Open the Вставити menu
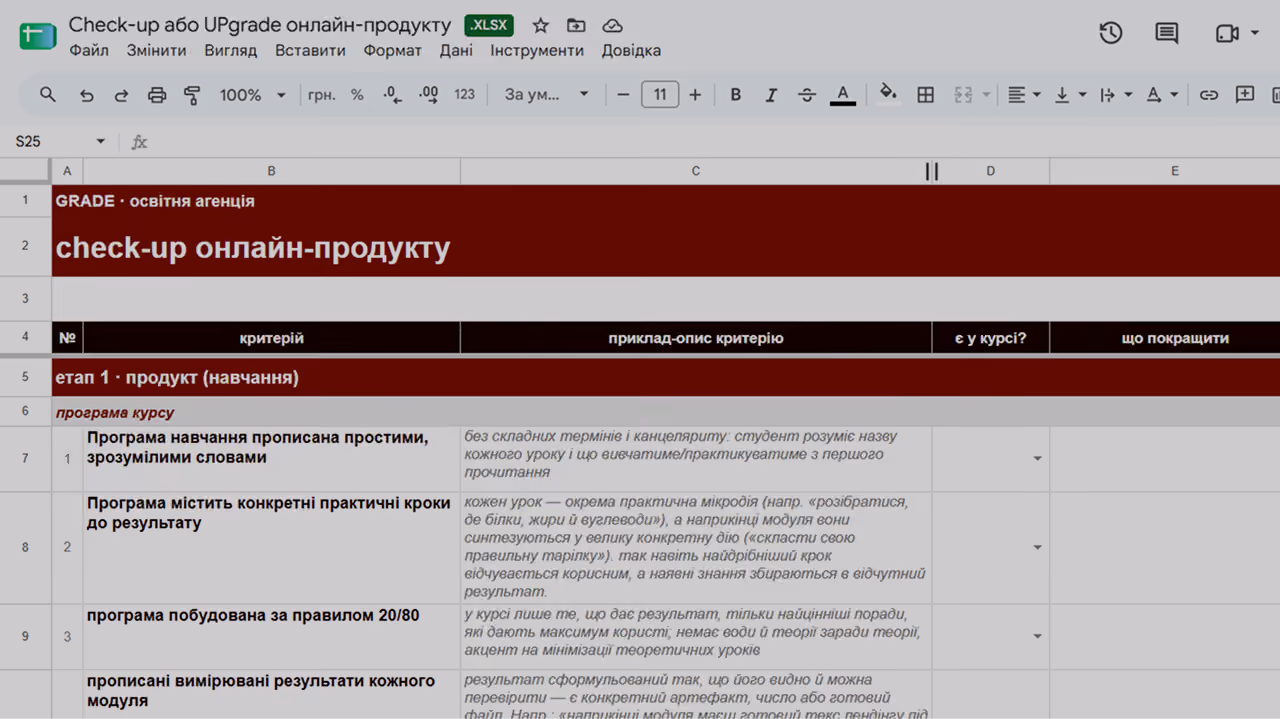 [x=310, y=50]
